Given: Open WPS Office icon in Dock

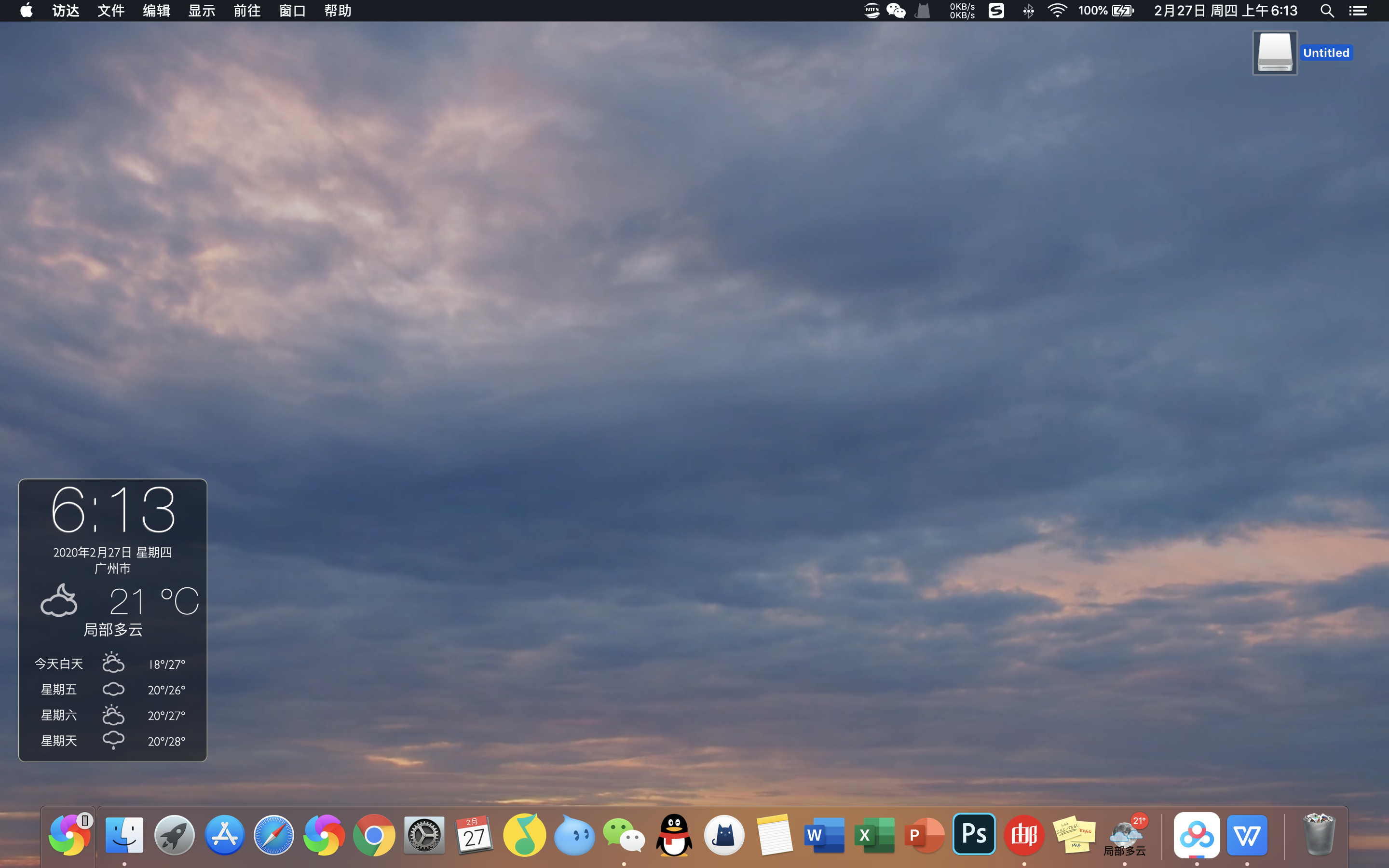Looking at the screenshot, I should [1247, 835].
